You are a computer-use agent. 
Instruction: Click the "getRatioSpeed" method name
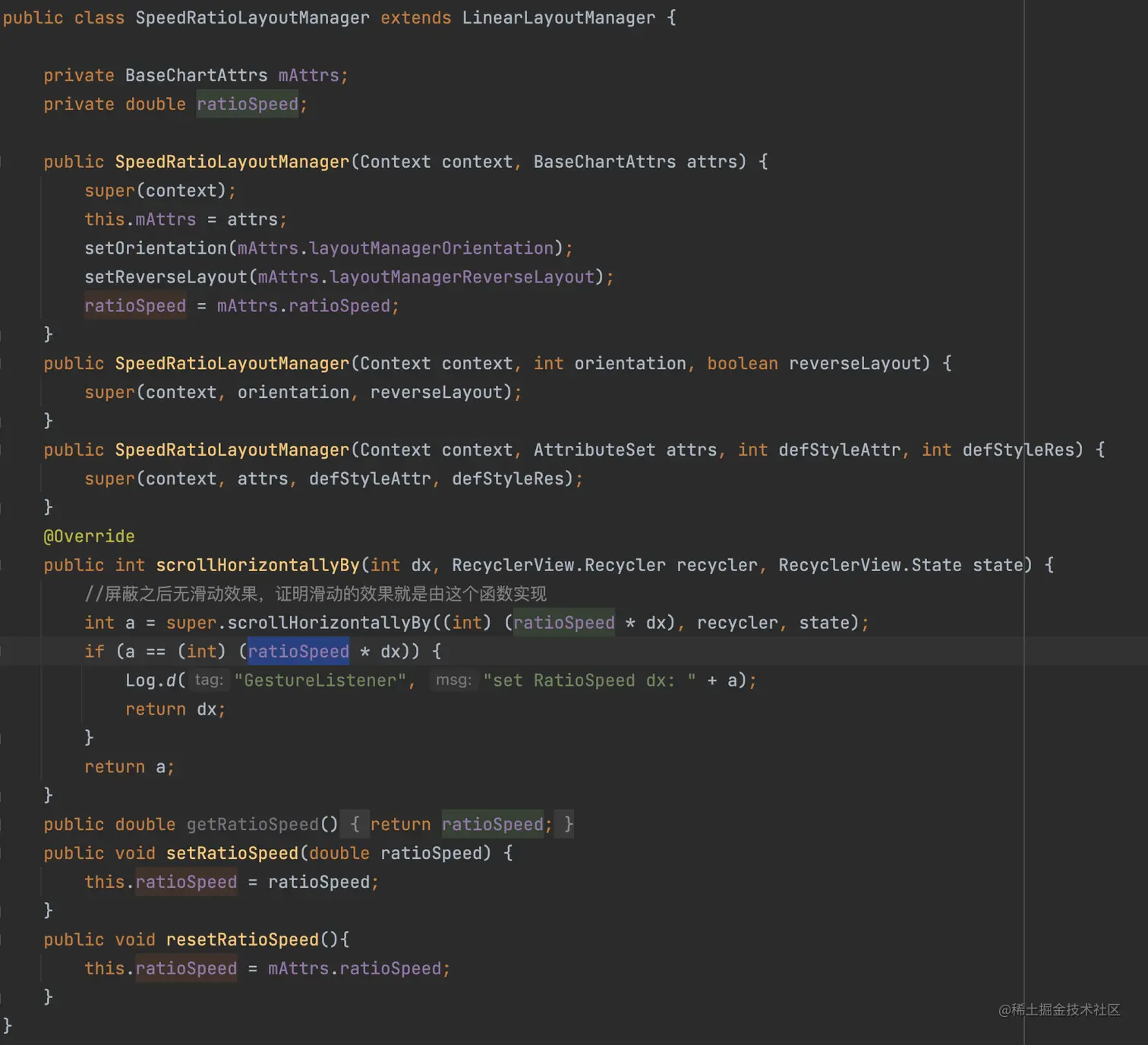tap(253, 825)
